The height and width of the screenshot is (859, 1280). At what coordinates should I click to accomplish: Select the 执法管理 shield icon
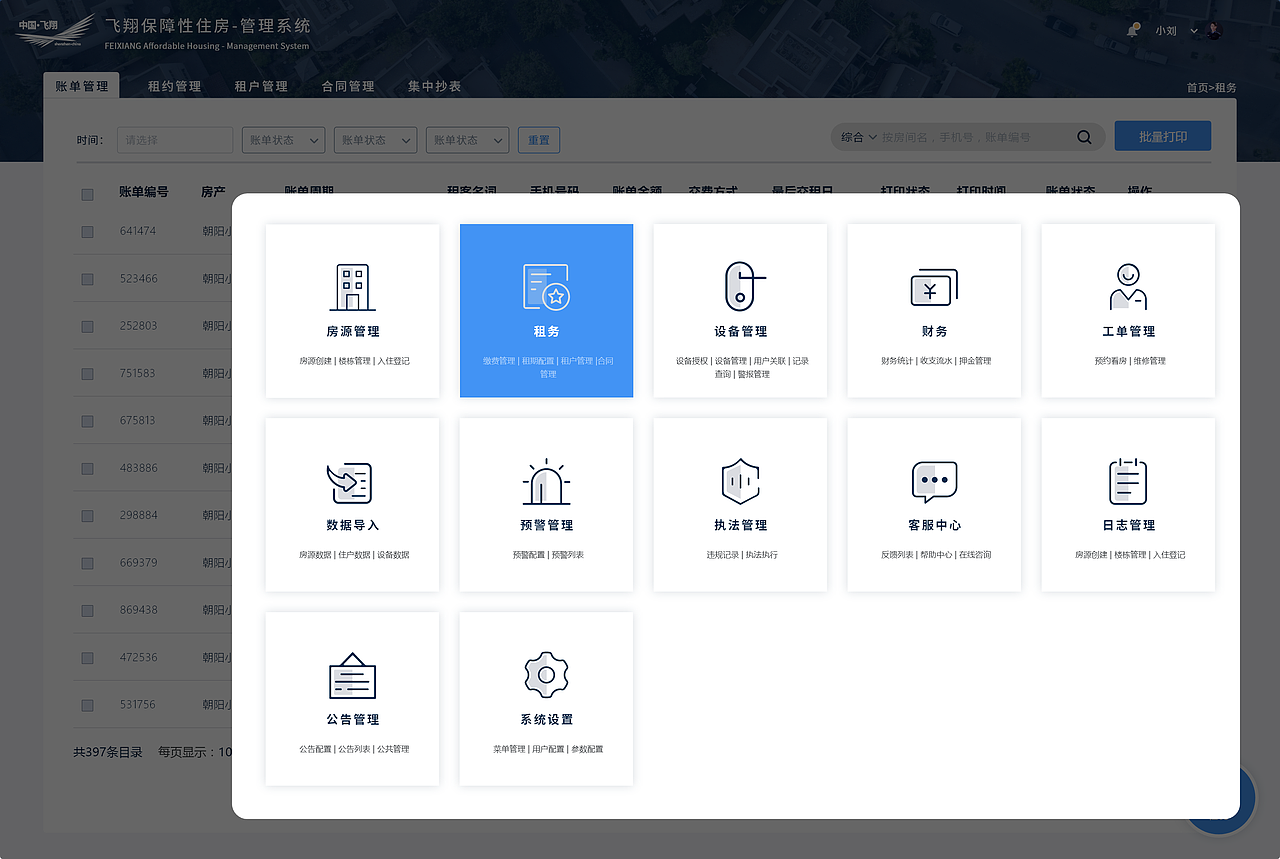[x=740, y=482]
